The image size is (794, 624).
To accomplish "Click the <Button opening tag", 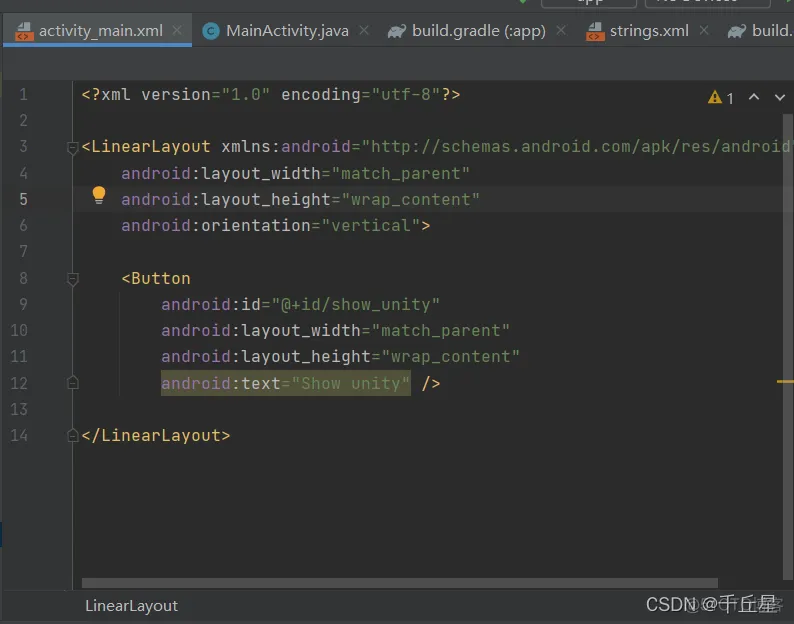I will pyautogui.click(x=156, y=278).
